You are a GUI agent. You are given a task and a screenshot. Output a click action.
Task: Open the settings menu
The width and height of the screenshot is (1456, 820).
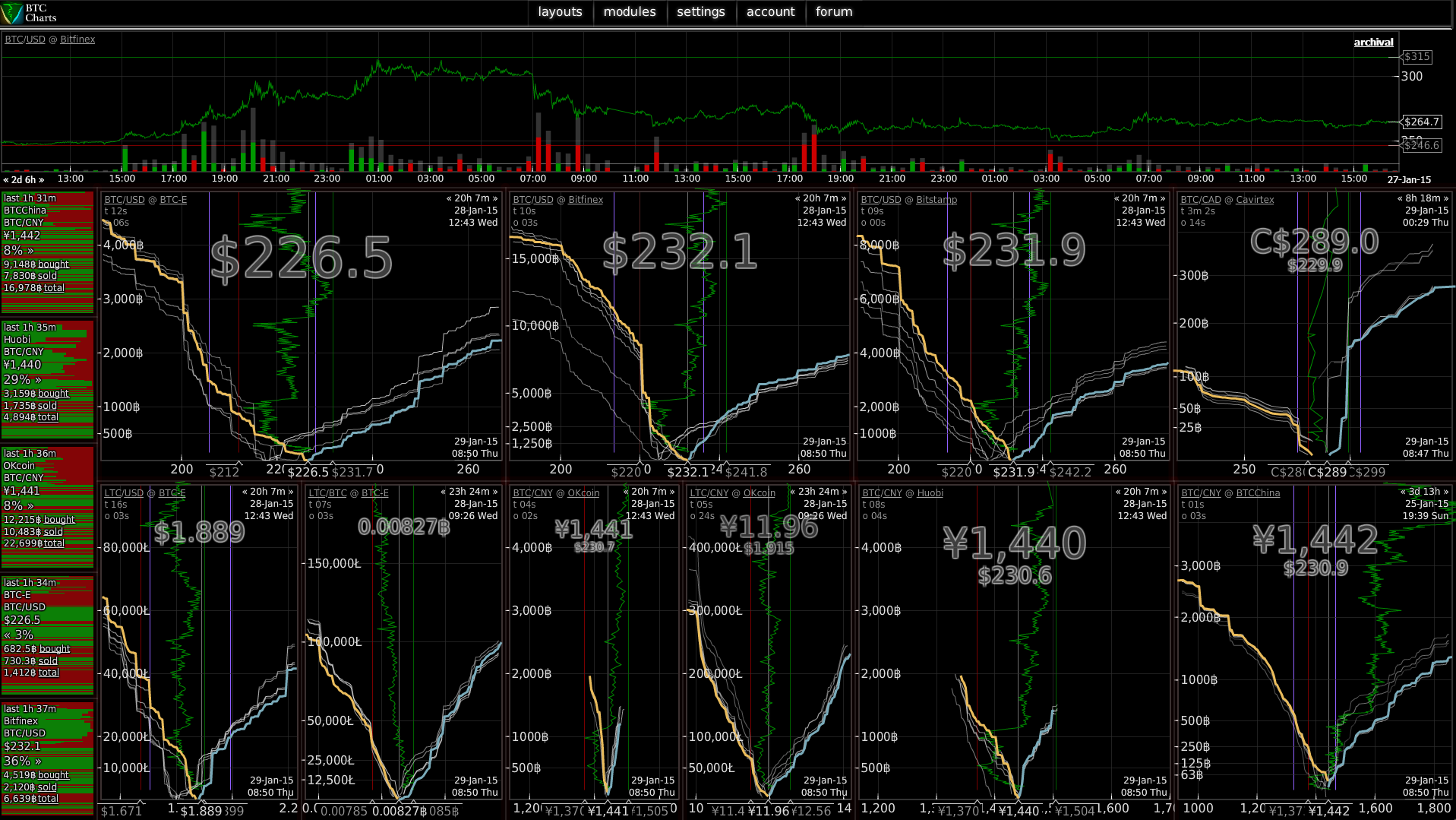(700, 12)
